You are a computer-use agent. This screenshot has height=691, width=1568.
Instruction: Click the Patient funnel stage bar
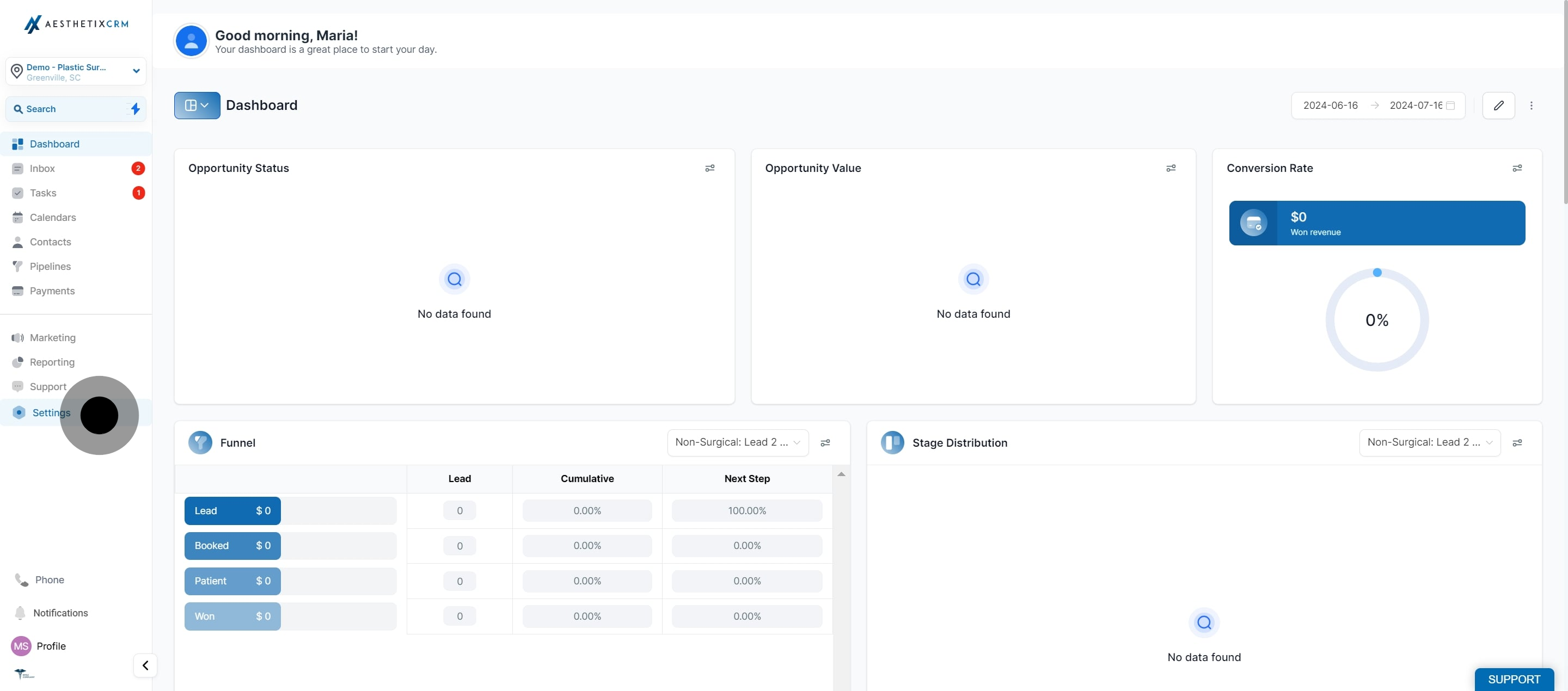click(x=232, y=581)
